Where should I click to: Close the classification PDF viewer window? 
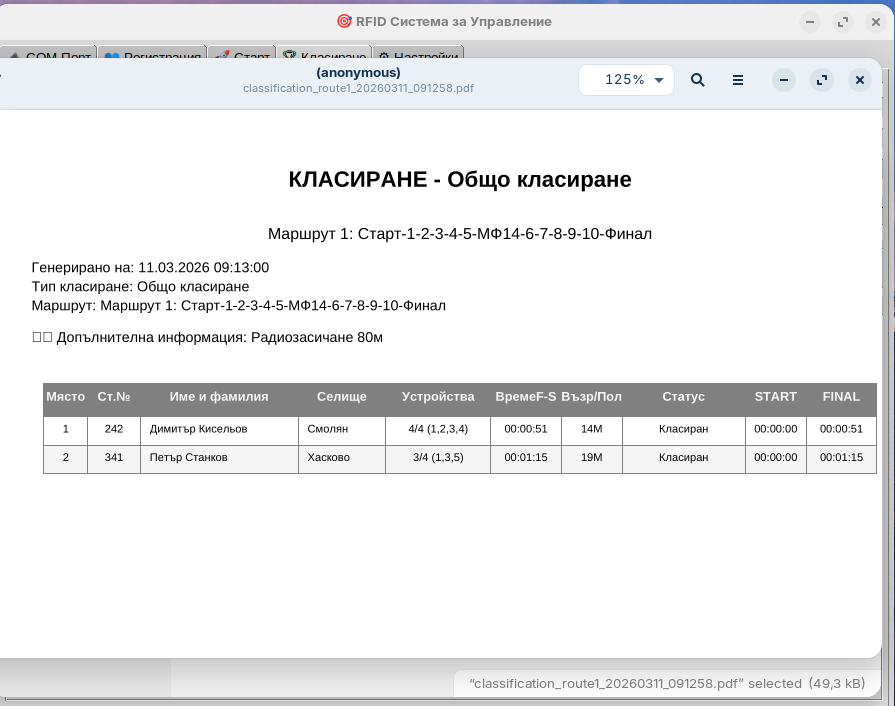(x=860, y=80)
